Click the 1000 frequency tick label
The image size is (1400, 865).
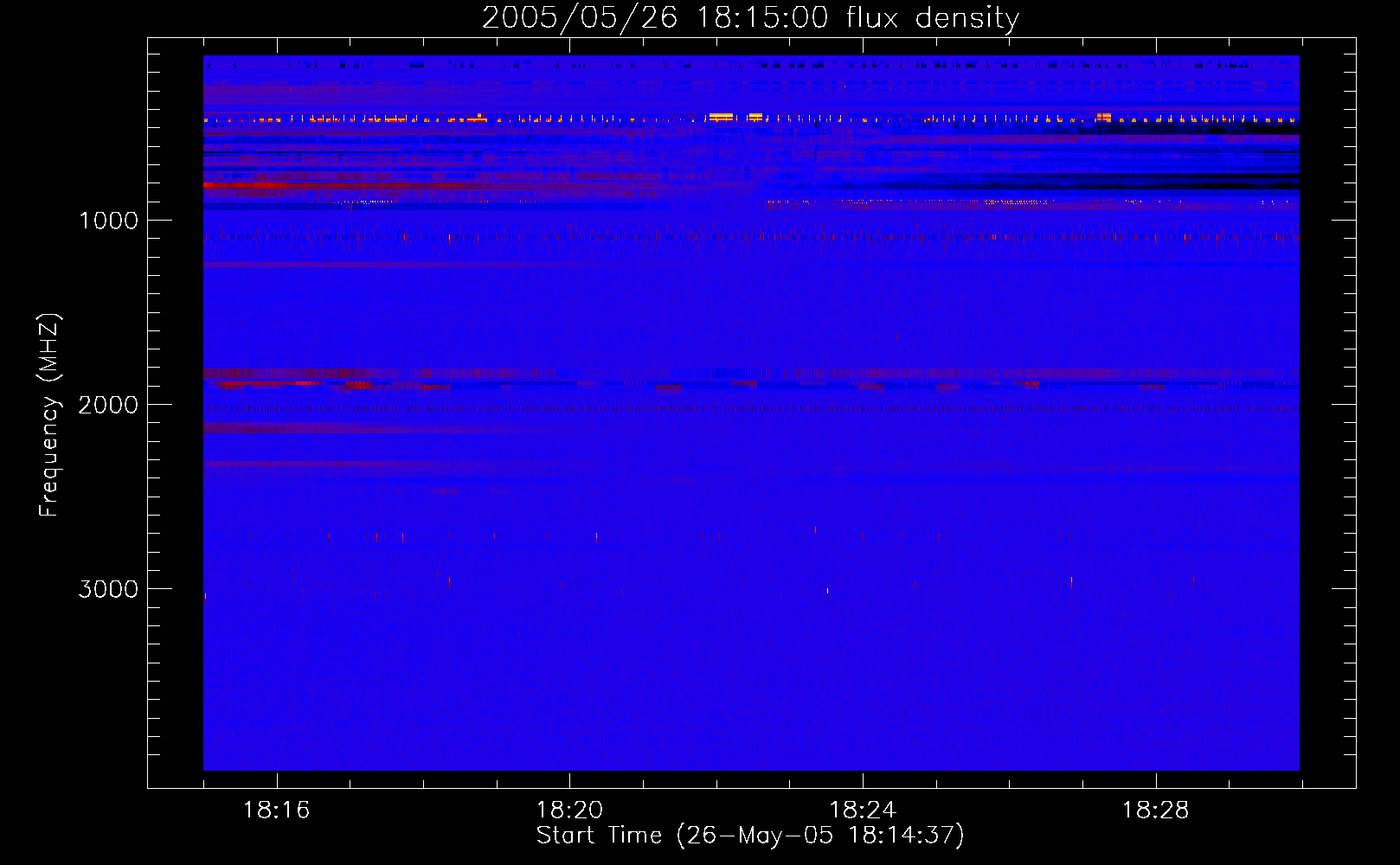tap(108, 221)
